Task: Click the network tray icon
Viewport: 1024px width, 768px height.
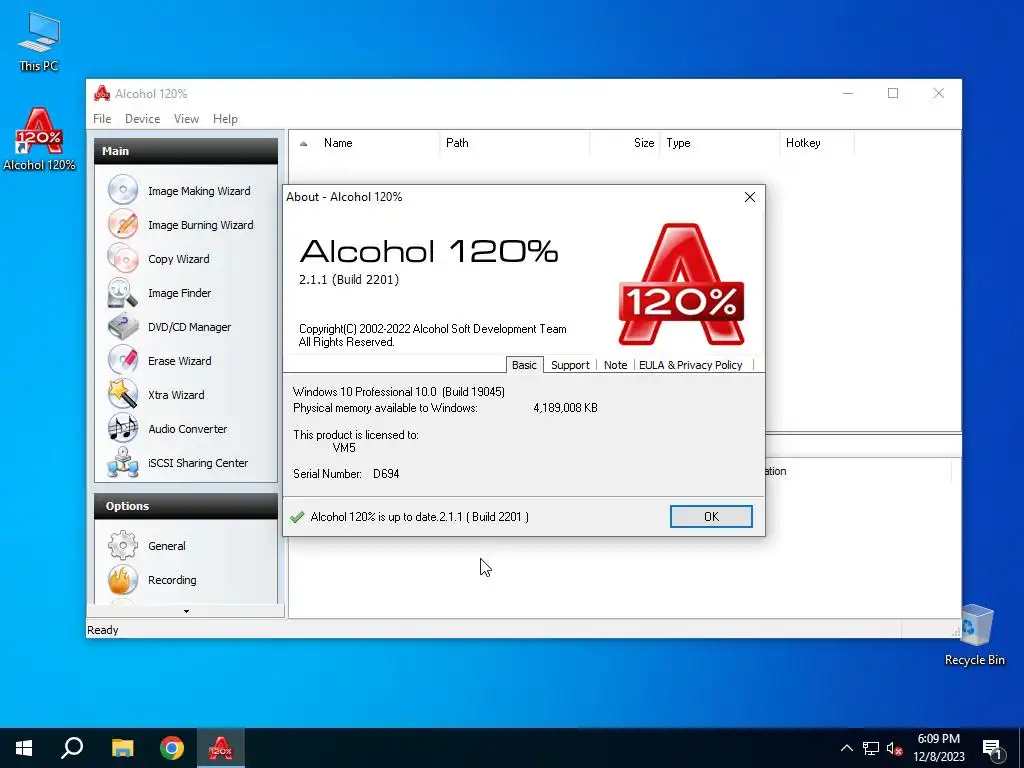Action: click(871, 748)
